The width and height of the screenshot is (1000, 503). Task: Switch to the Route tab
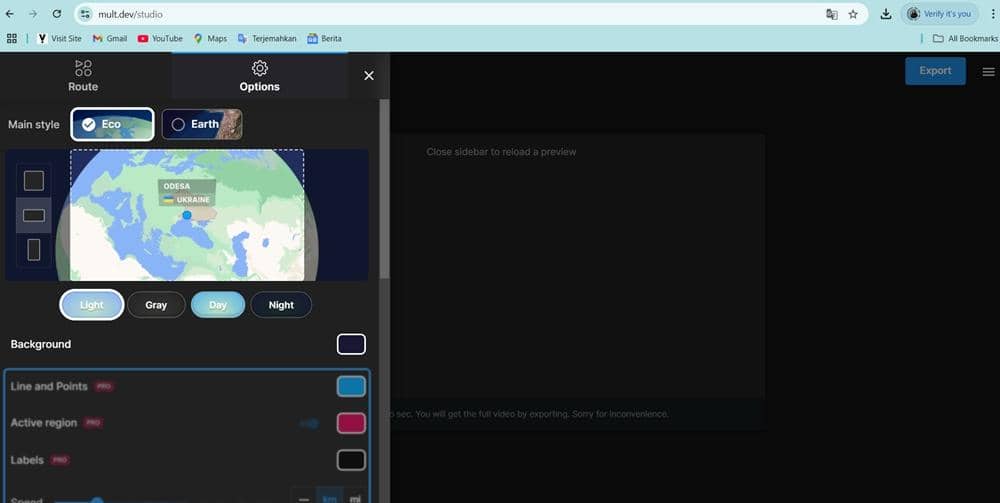pos(83,76)
